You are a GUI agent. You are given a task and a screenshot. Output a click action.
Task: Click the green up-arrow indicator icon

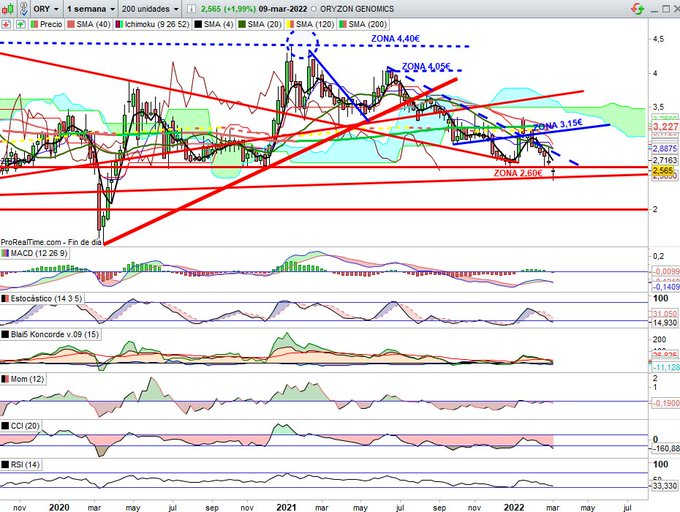click(x=20, y=24)
